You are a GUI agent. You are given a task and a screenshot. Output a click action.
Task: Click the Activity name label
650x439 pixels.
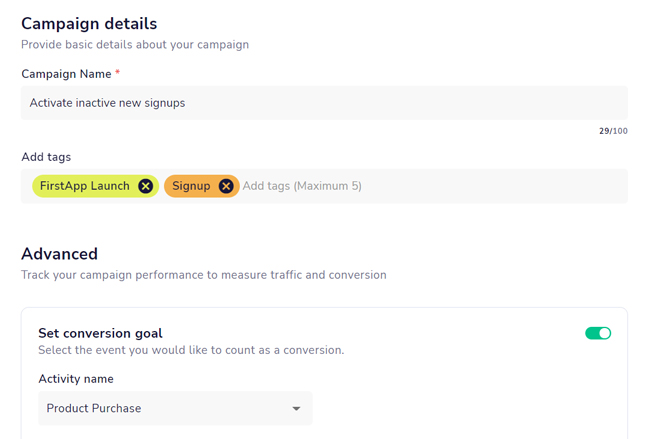[x=76, y=379]
